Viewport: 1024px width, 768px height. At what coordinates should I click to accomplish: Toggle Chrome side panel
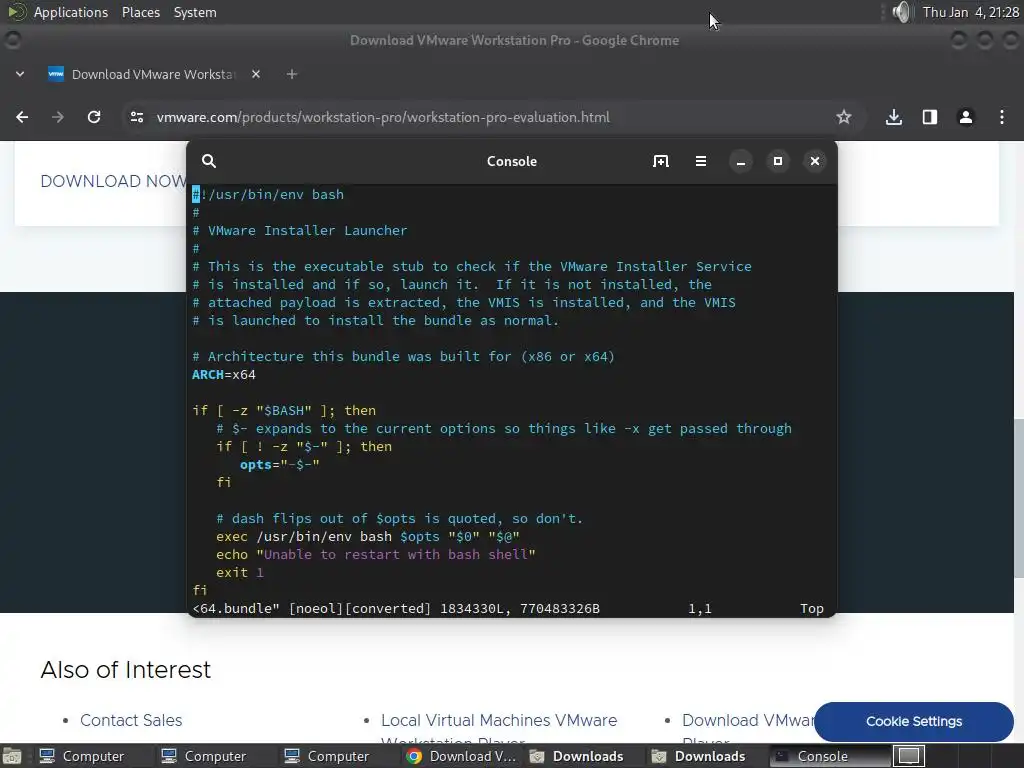(x=930, y=117)
